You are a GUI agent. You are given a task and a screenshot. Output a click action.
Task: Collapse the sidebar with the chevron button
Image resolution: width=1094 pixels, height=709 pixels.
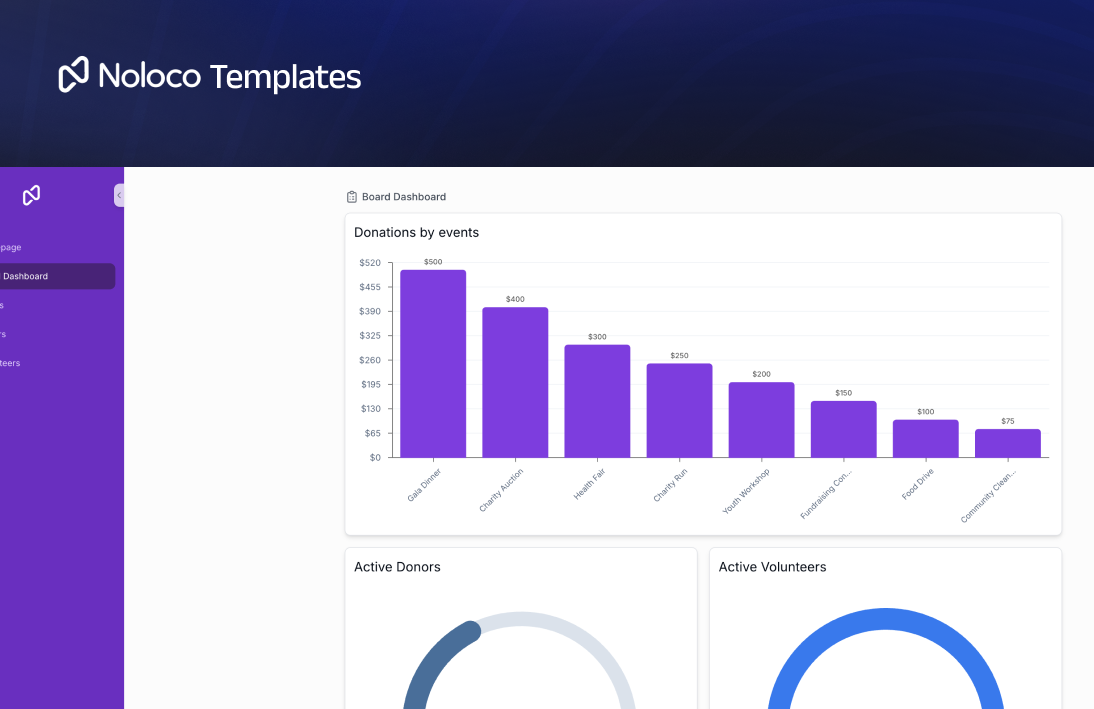pos(119,195)
